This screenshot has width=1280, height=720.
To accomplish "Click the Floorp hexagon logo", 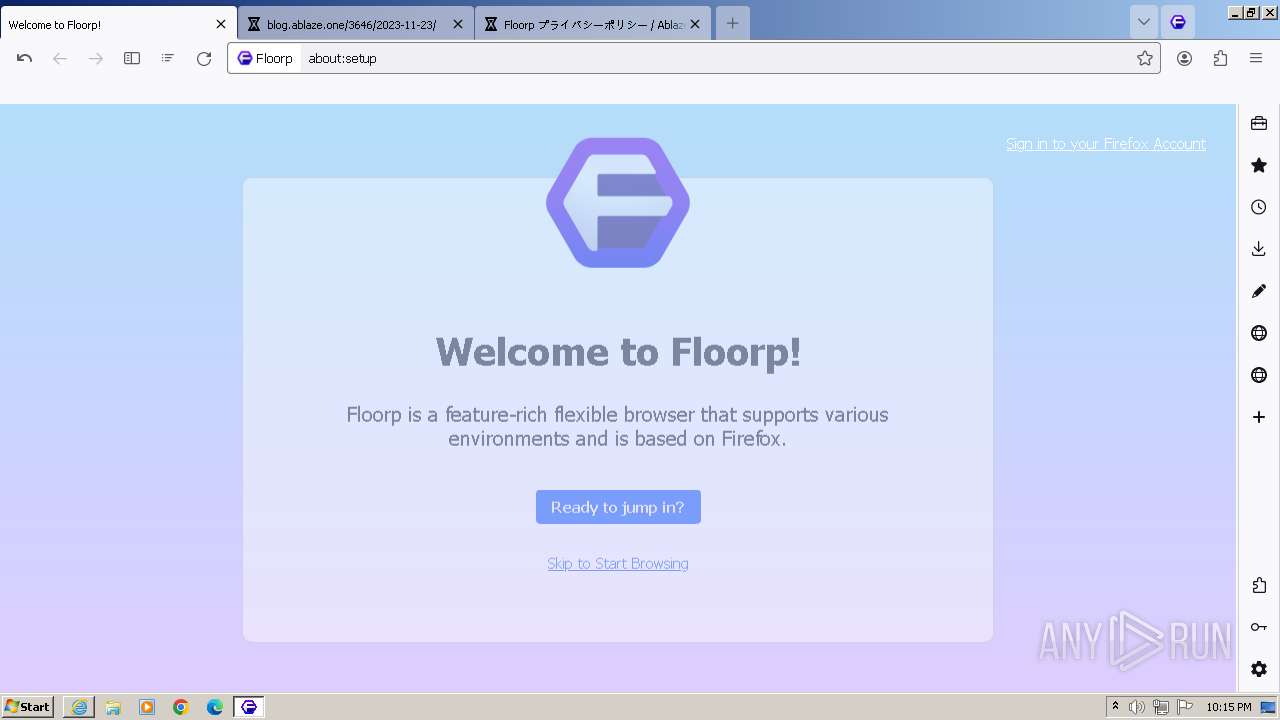I will point(618,203).
